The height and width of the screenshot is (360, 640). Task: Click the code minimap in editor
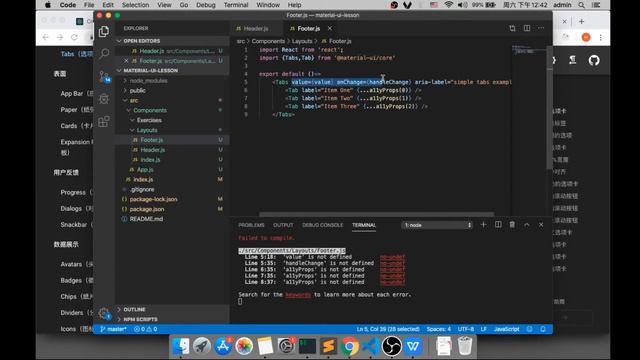coord(529,51)
